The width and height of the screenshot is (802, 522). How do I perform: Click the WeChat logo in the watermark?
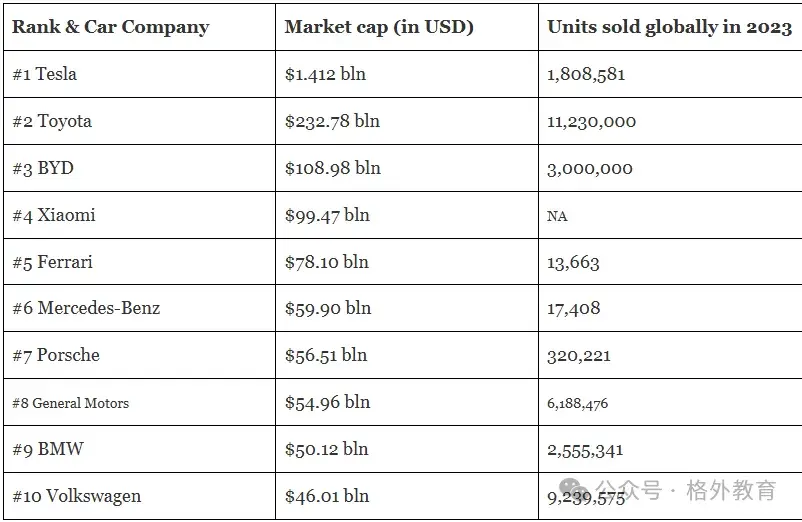pyautogui.click(x=574, y=490)
